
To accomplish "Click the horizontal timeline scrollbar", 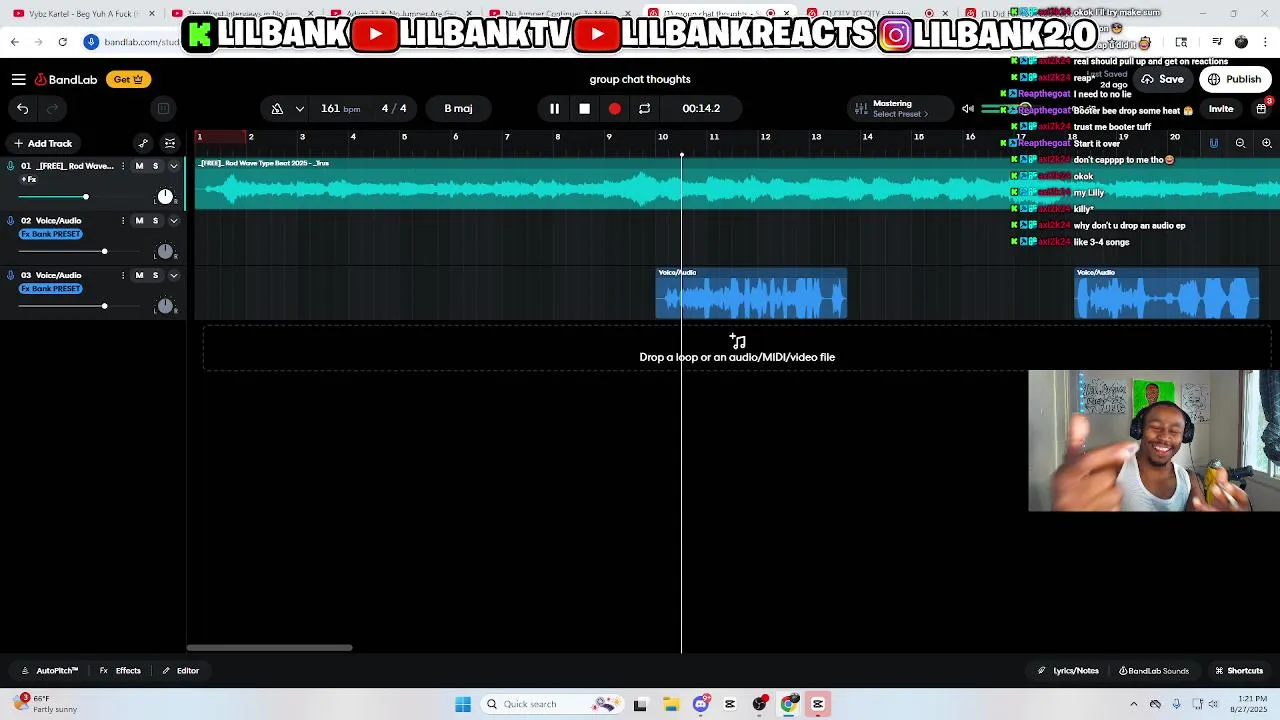I will [269, 648].
